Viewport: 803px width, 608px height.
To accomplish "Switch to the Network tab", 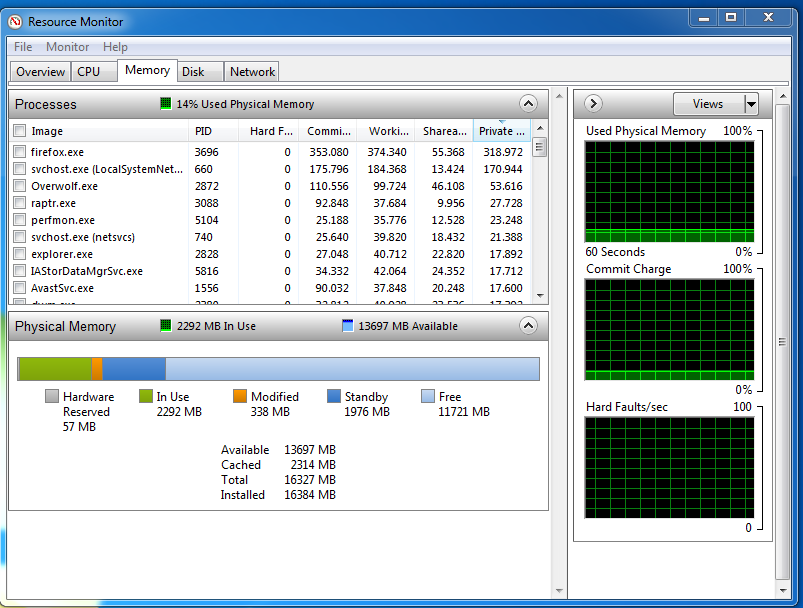I will (252, 72).
